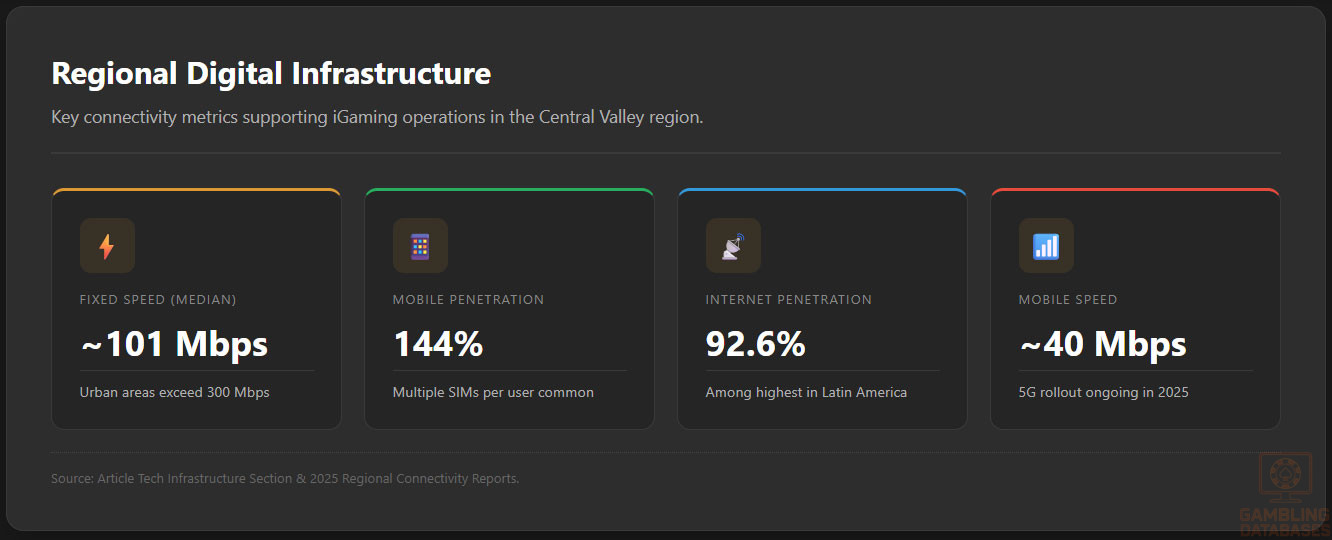Click the Central Valley connectivity subtitle text

(x=377, y=117)
